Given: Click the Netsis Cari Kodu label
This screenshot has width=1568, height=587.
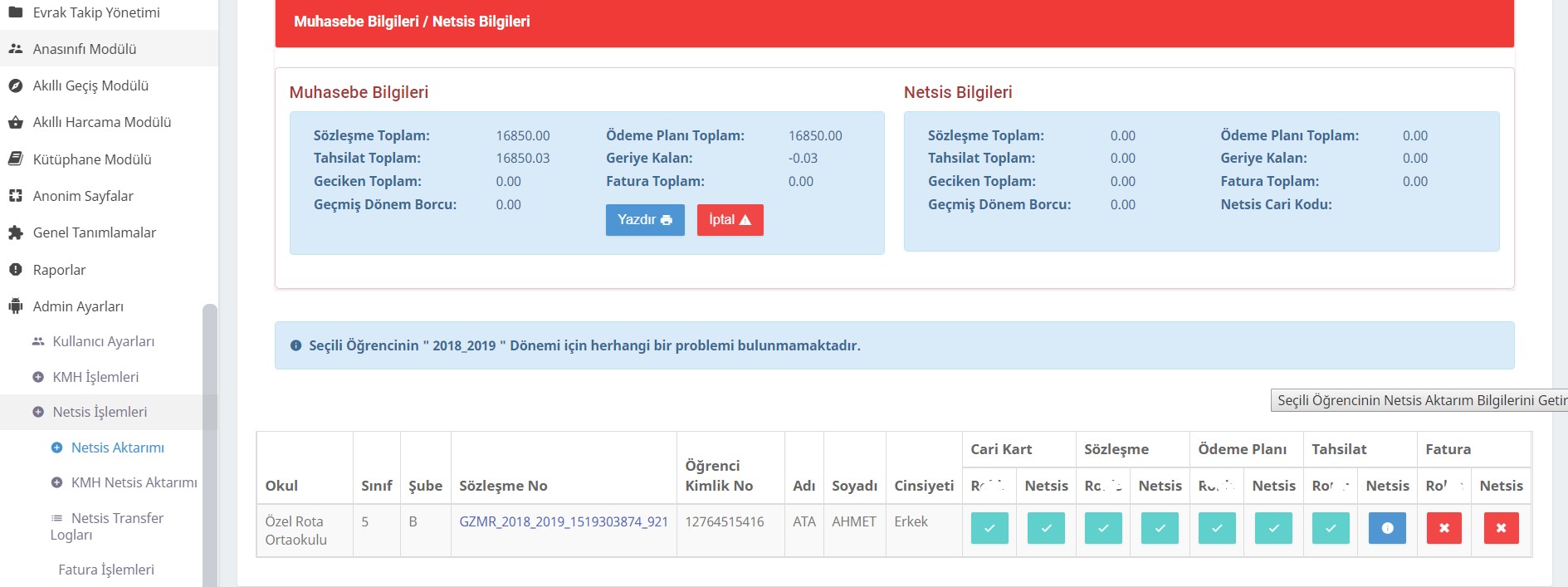Looking at the screenshot, I should [x=1276, y=204].
